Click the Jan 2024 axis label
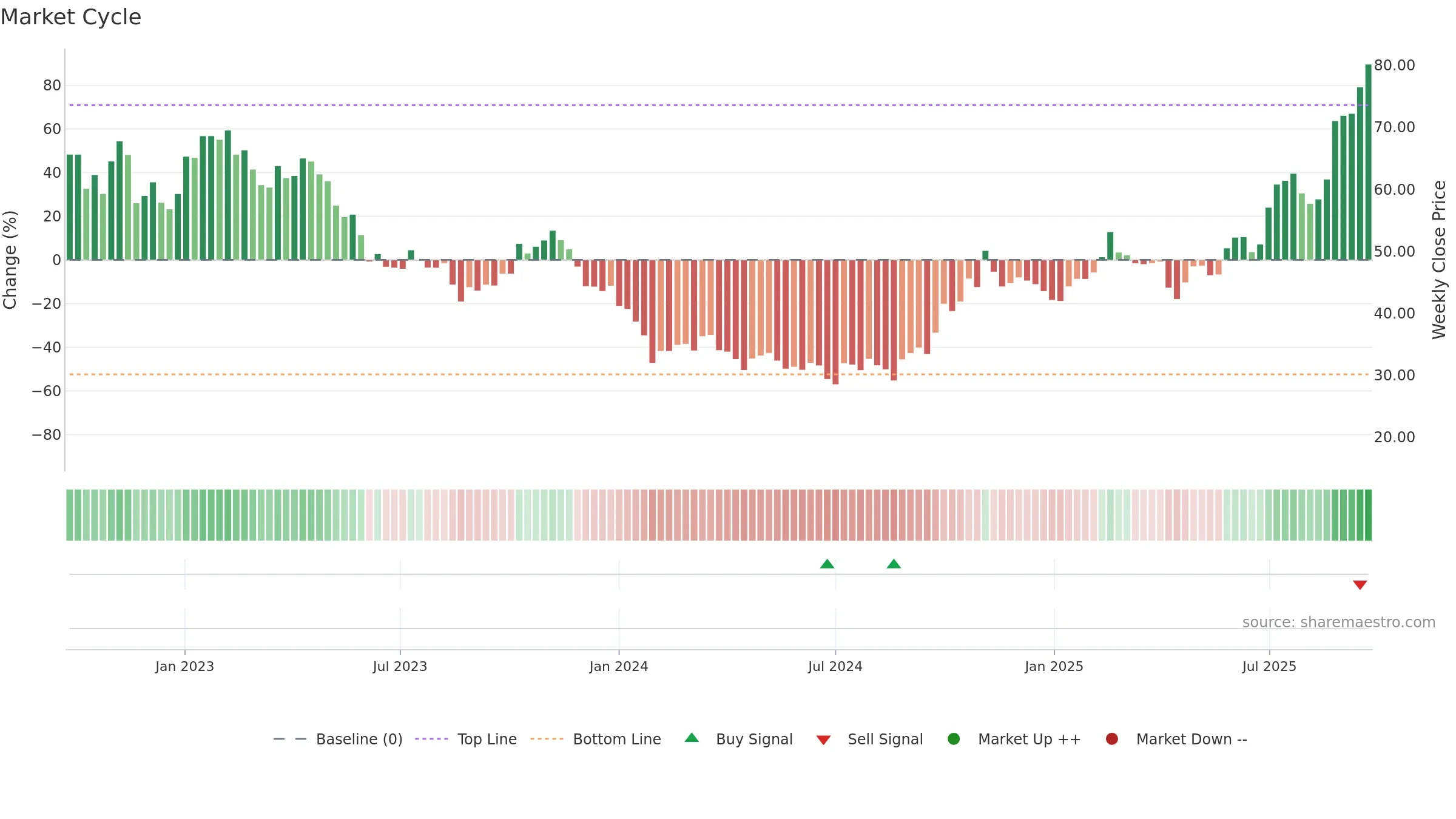 (x=619, y=667)
